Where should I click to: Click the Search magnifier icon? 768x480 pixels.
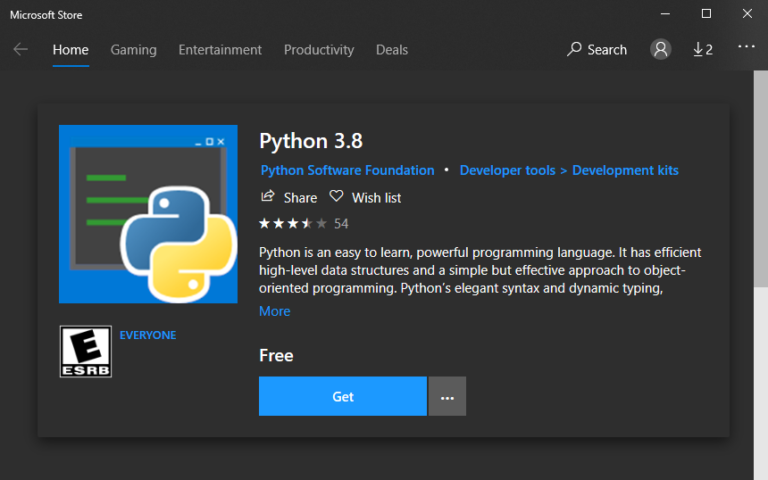coord(574,49)
